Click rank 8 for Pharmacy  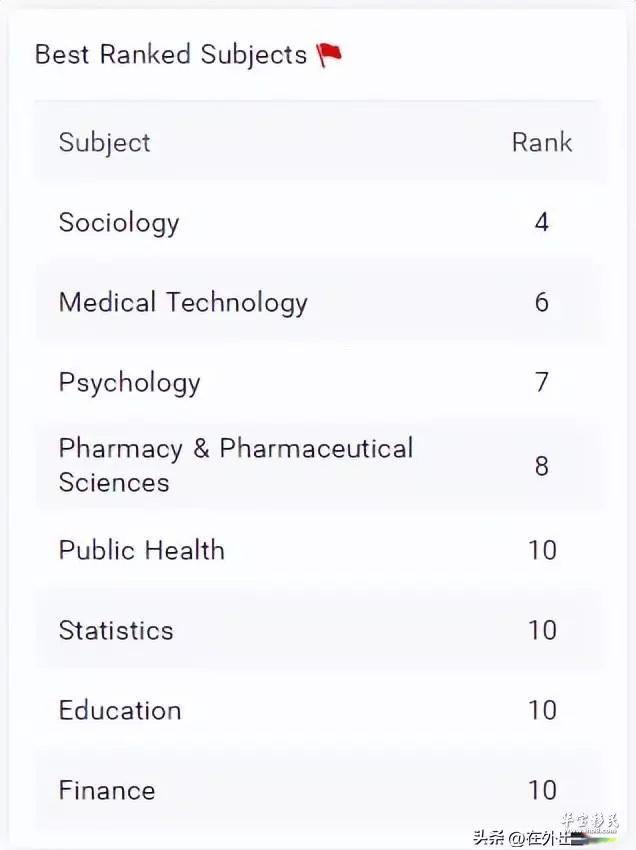point(542,466)
